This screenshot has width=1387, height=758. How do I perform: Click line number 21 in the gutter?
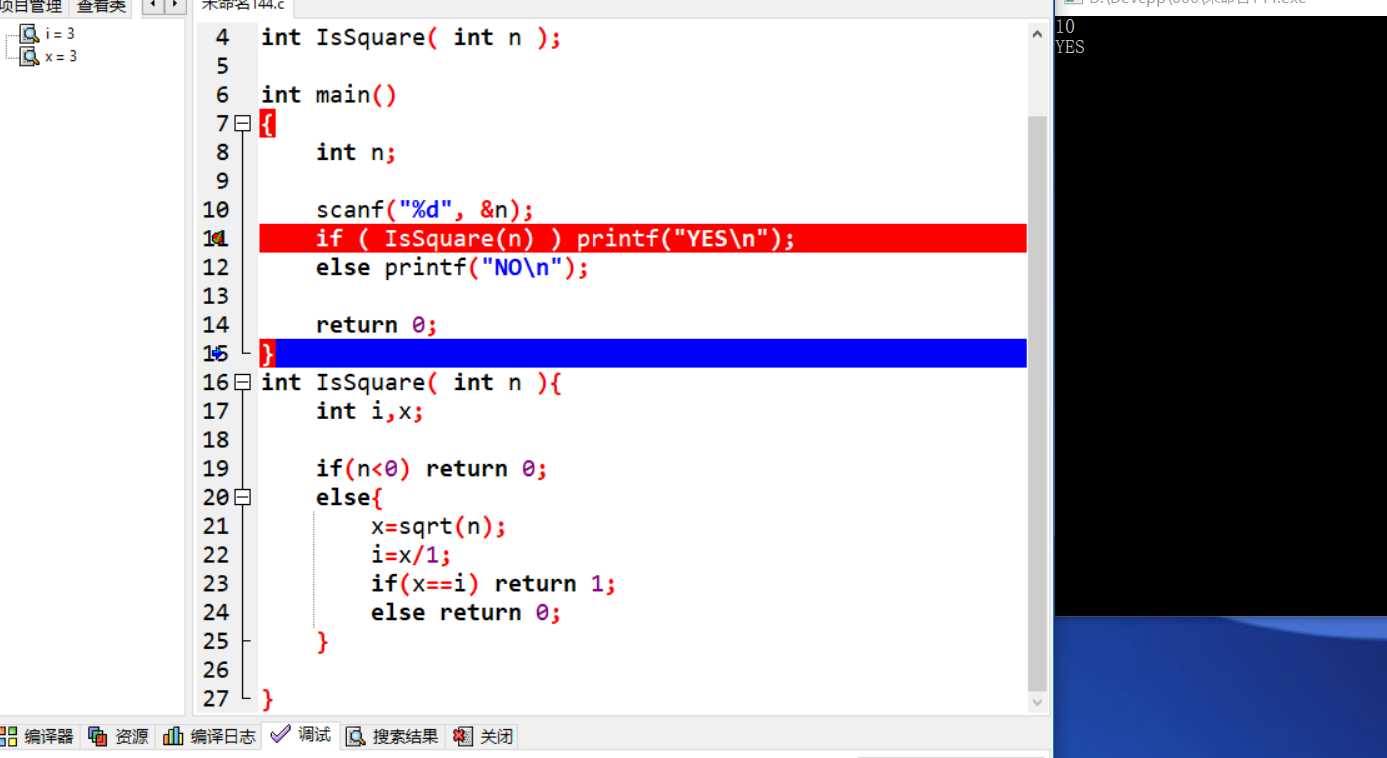(216, 526)
